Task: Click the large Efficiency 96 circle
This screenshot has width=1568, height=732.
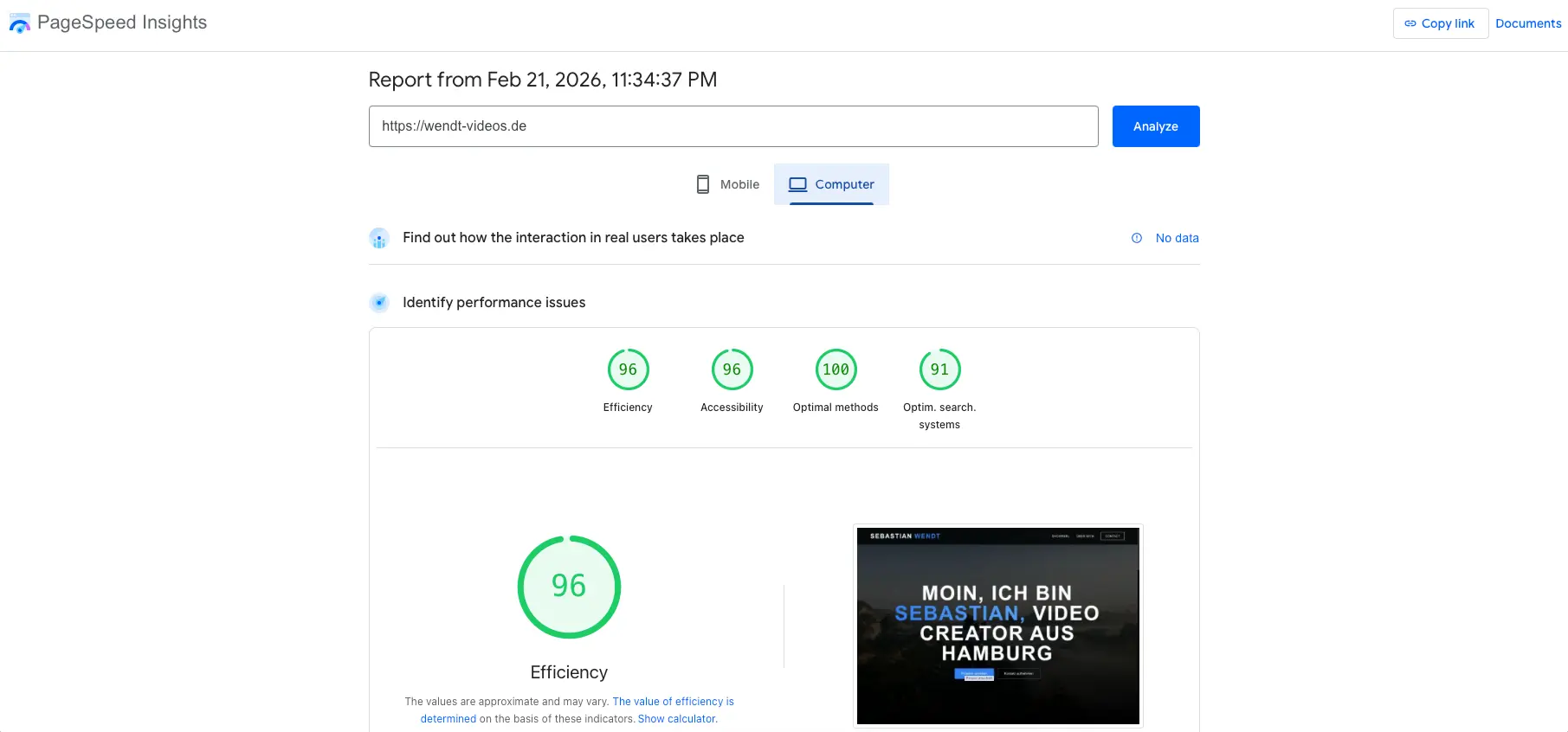Action: click(x=569, y=587)
